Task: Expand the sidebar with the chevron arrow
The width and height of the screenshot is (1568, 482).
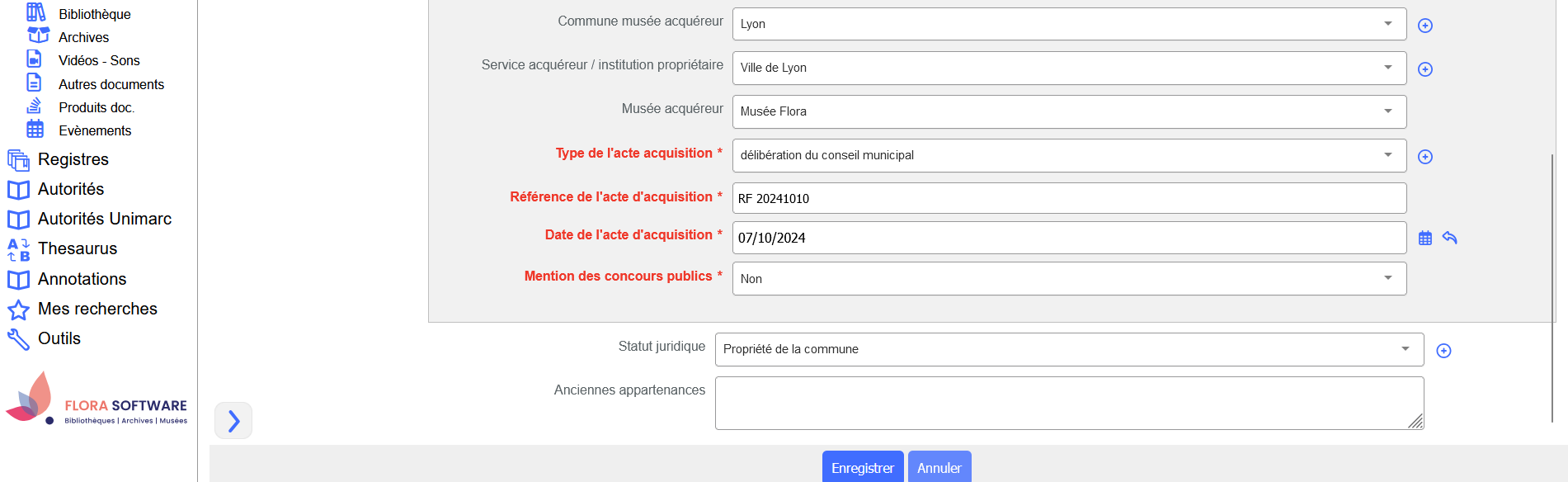Action: click(x=233, y=421)
